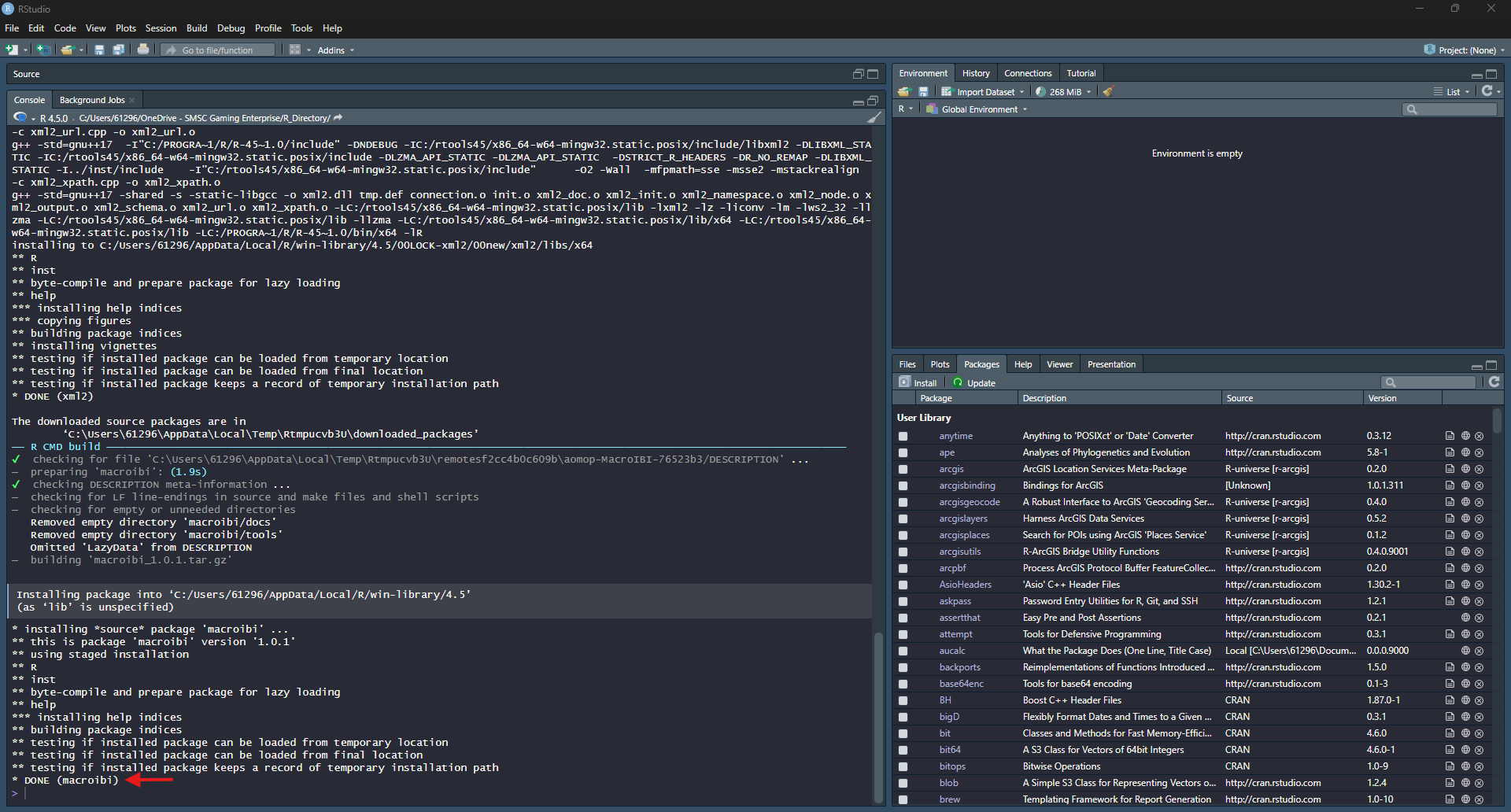Open an existing file icon
The width and height of the screenshot is (1511, 812).
pos(67,50)
